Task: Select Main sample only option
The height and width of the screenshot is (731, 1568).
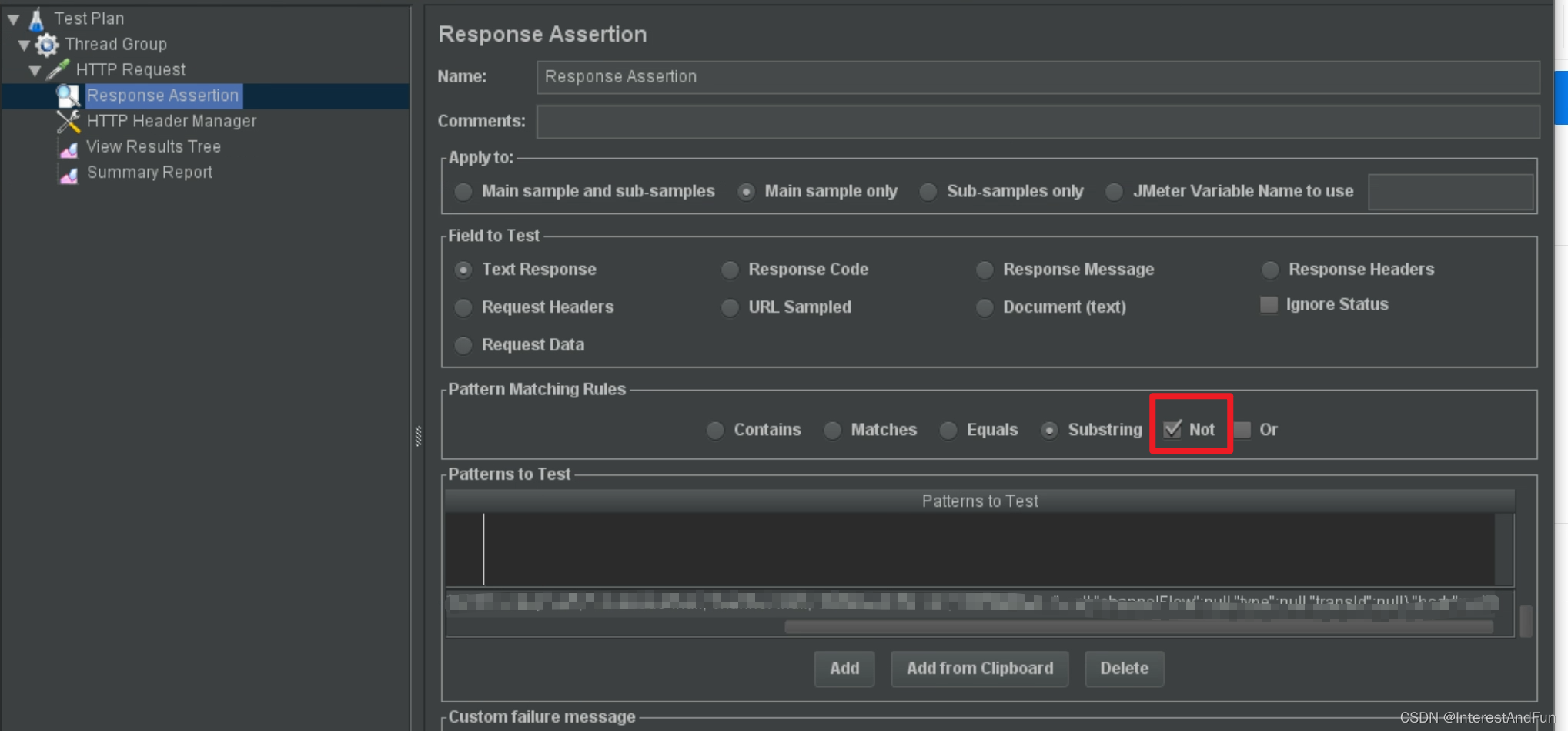Action: (746, 192)
